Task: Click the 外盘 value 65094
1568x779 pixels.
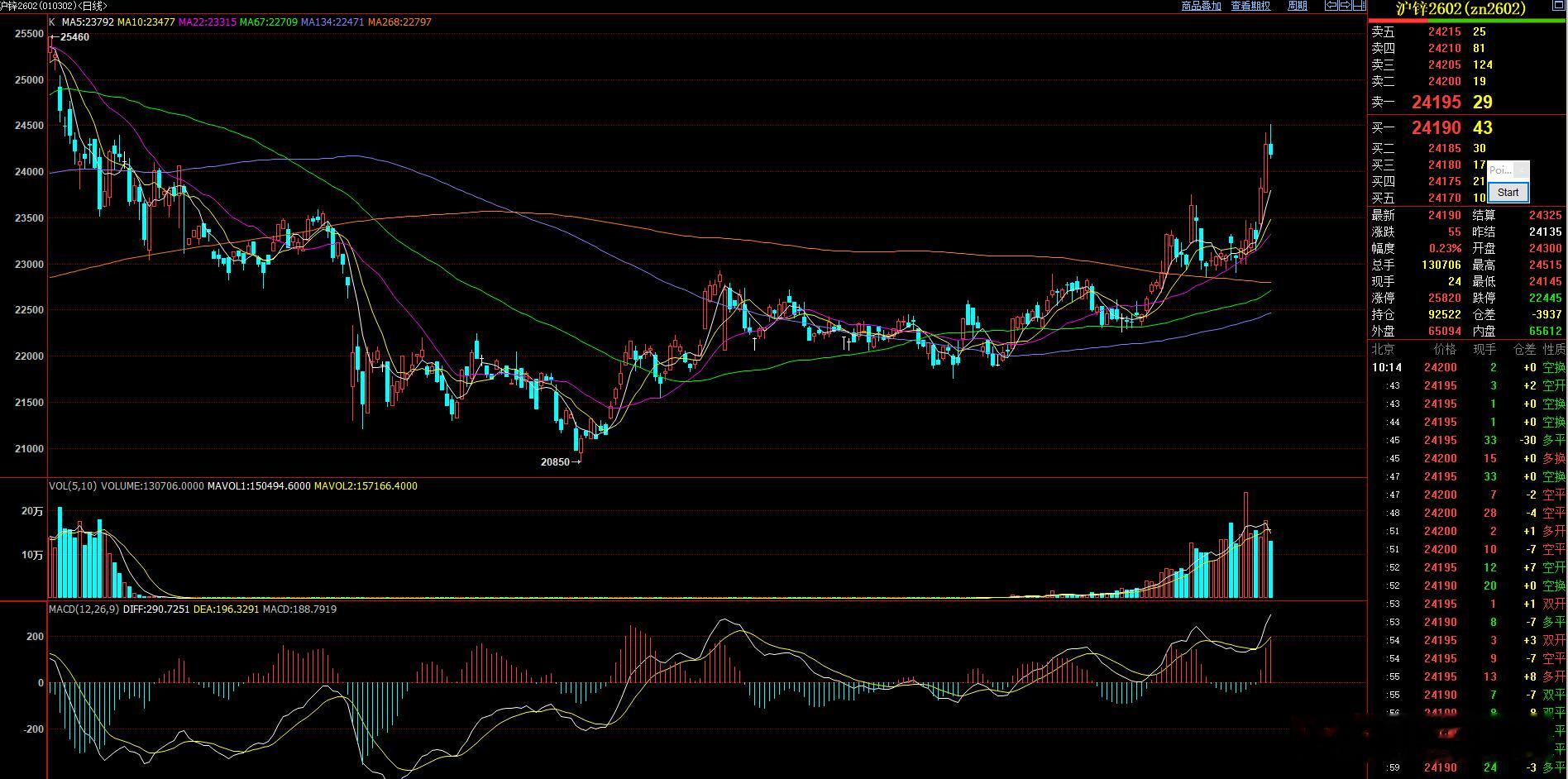Action: pyautogui.click(x=1445, y=332)
